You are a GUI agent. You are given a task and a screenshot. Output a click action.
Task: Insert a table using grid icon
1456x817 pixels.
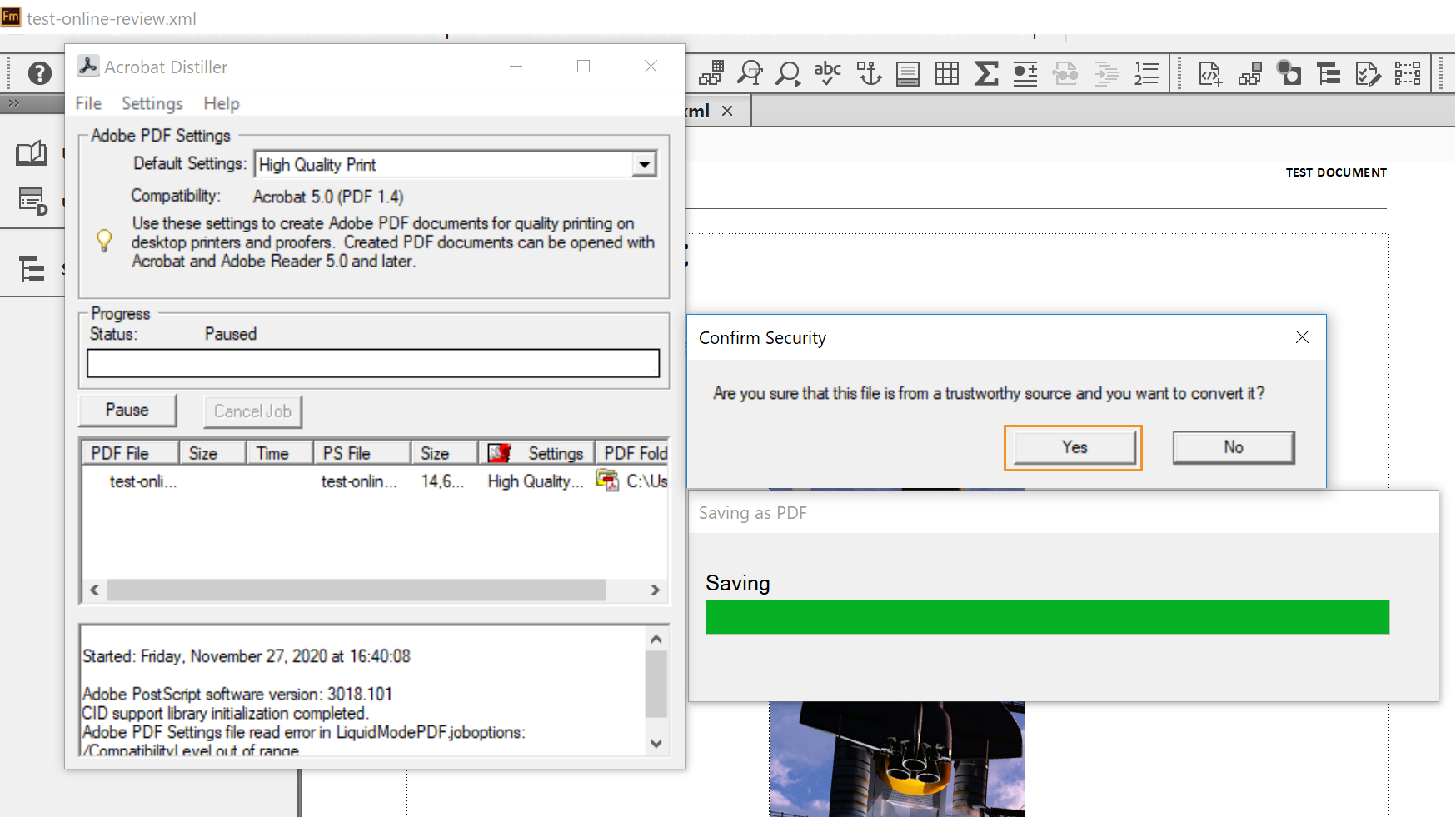[946, 73]
